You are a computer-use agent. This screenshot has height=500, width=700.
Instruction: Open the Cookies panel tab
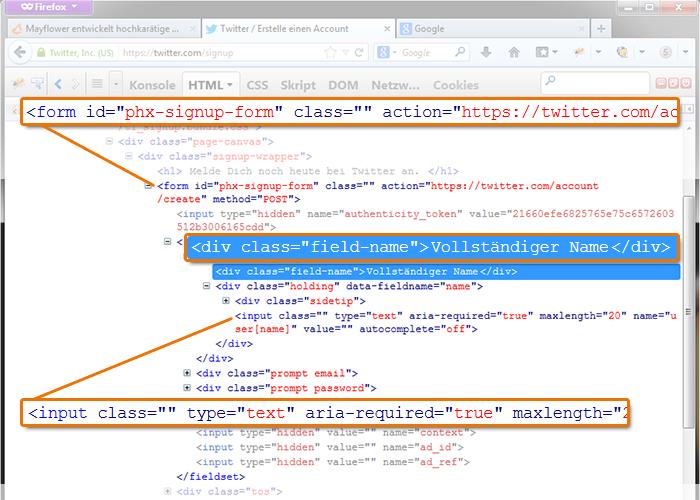(456, 85)
